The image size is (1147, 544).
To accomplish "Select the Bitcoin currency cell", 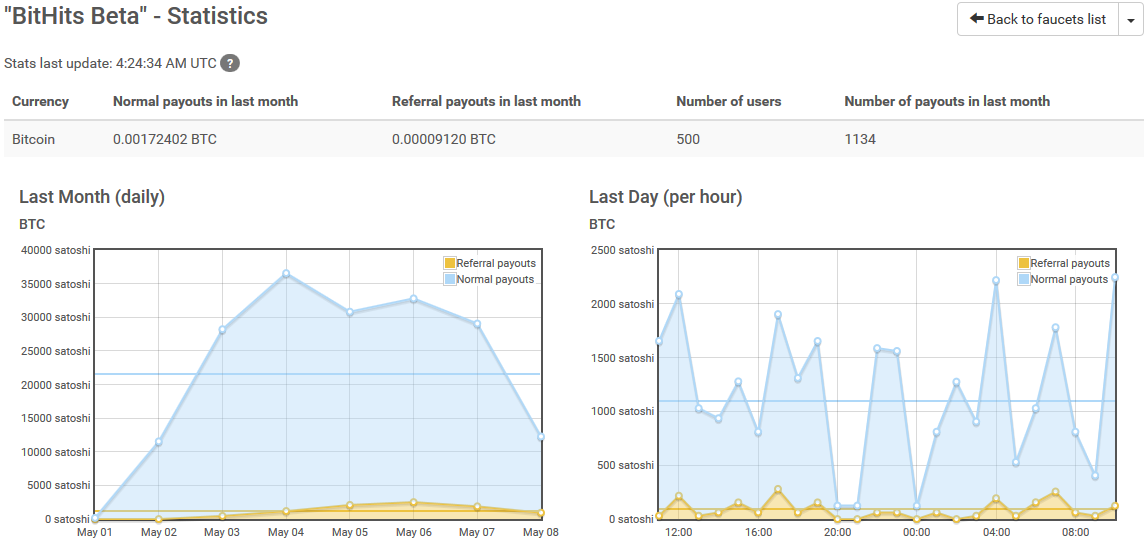I will [x=34, y=139].
